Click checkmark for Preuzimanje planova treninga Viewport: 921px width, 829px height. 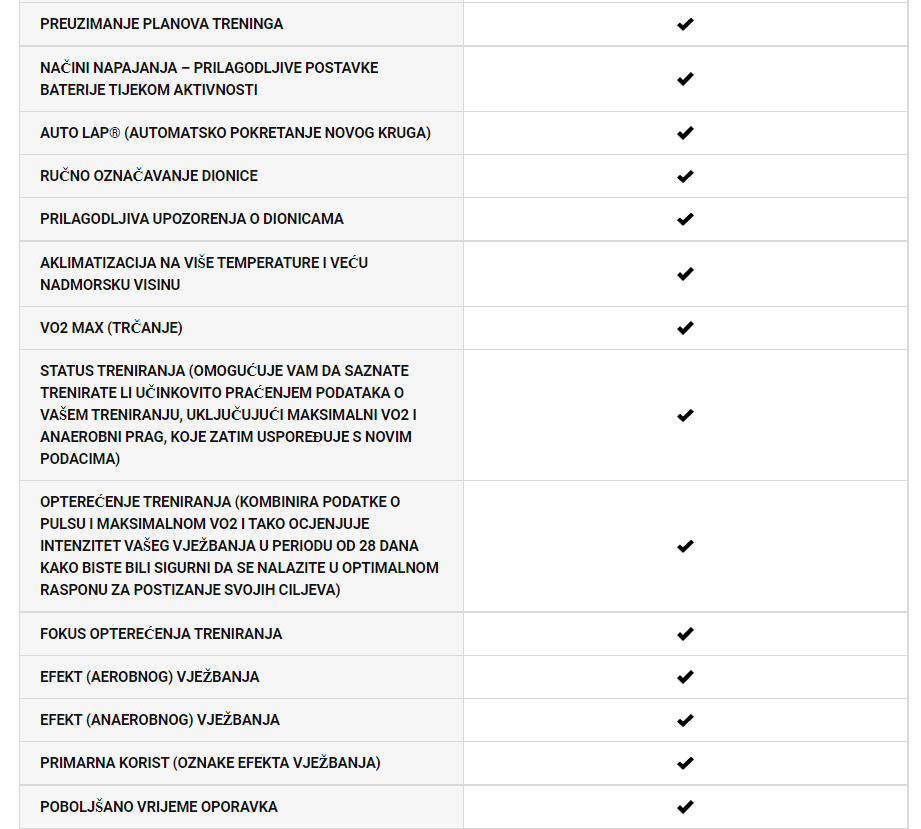click(685, 24)
